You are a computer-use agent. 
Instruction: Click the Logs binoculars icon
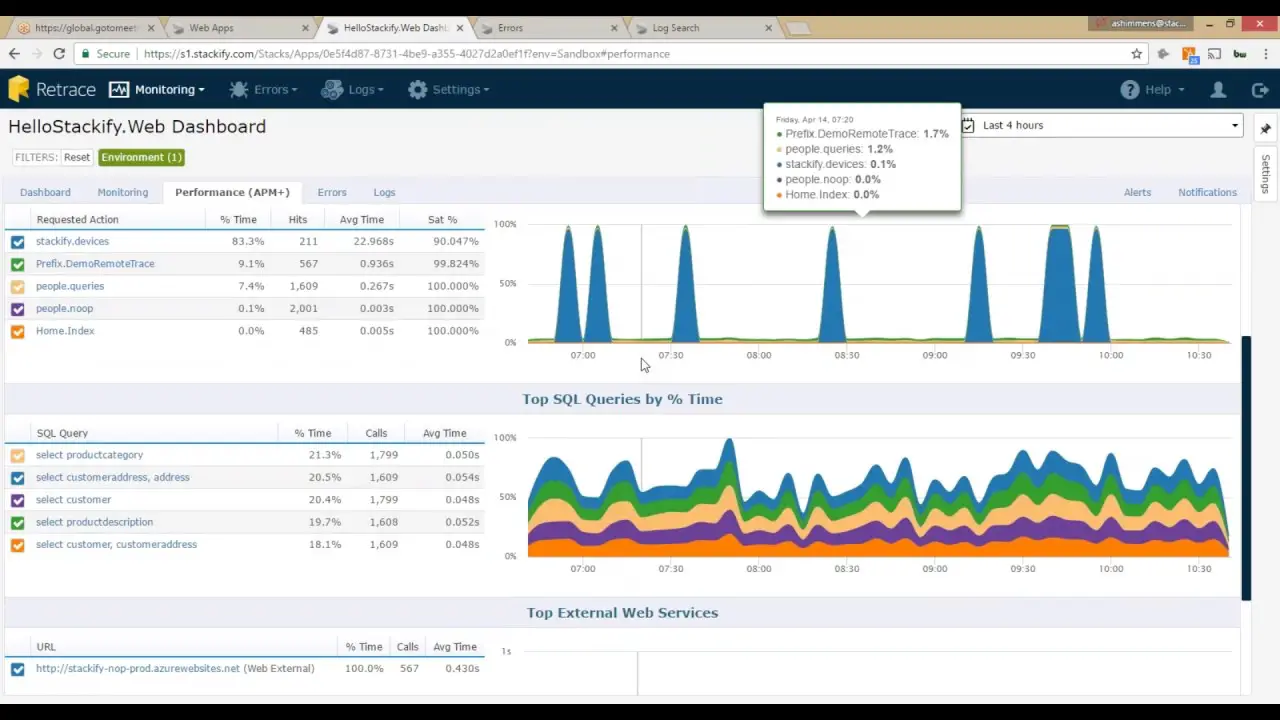[x=332, y=89]
